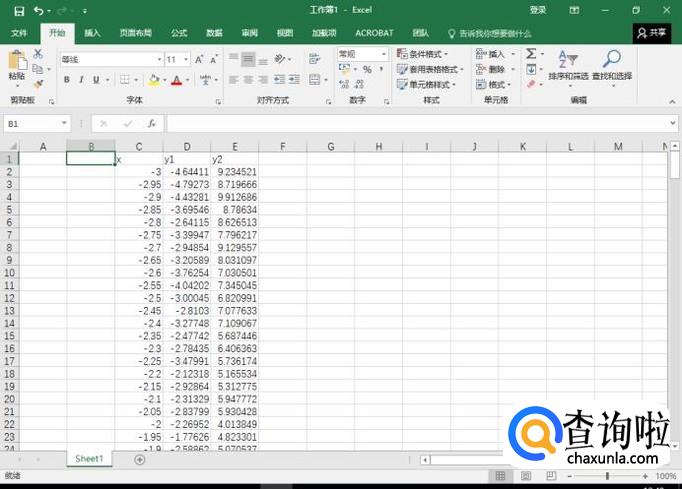Center text horizontally icon
682x489 pixels.
(248, 80)
